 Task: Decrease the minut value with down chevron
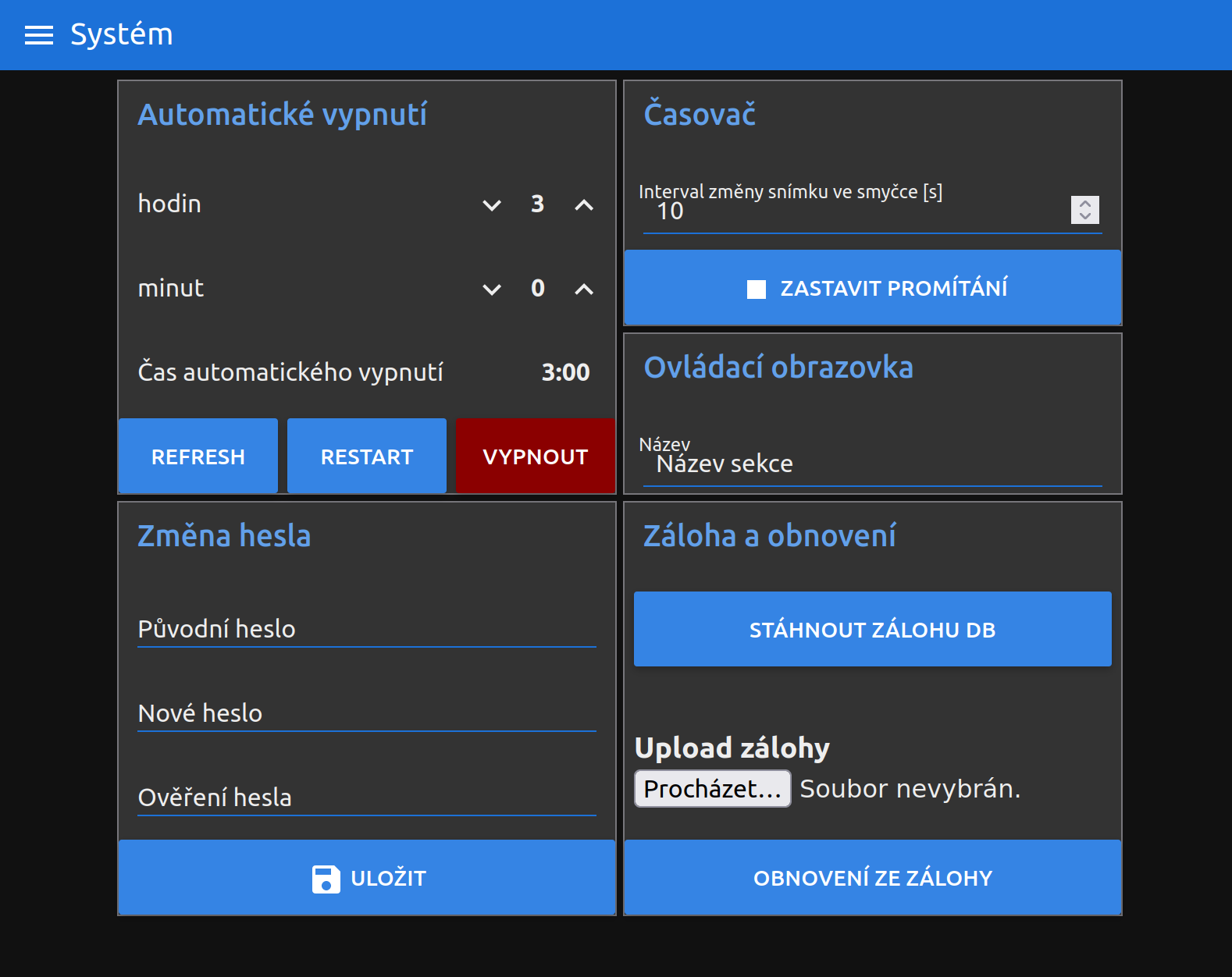[x=492, y=290]
